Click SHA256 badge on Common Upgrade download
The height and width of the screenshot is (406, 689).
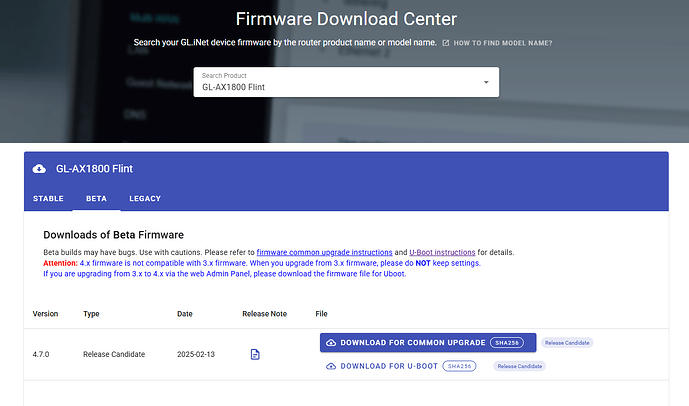point(507,343)
